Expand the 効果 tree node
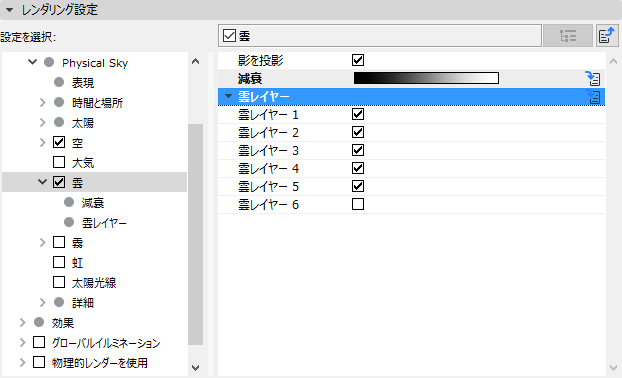This screenshot has width=622, height=378. 23,322
